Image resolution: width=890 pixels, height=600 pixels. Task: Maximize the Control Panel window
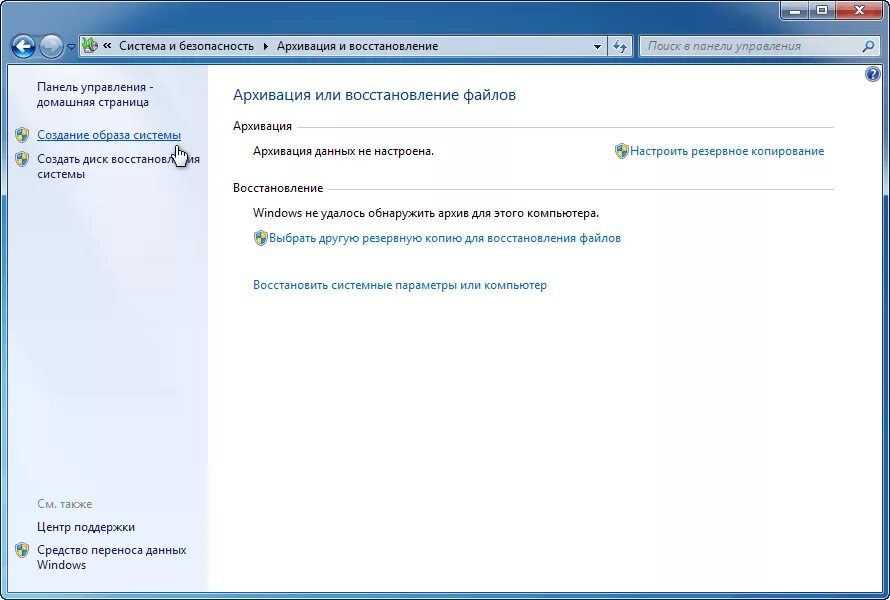[821, 10]
